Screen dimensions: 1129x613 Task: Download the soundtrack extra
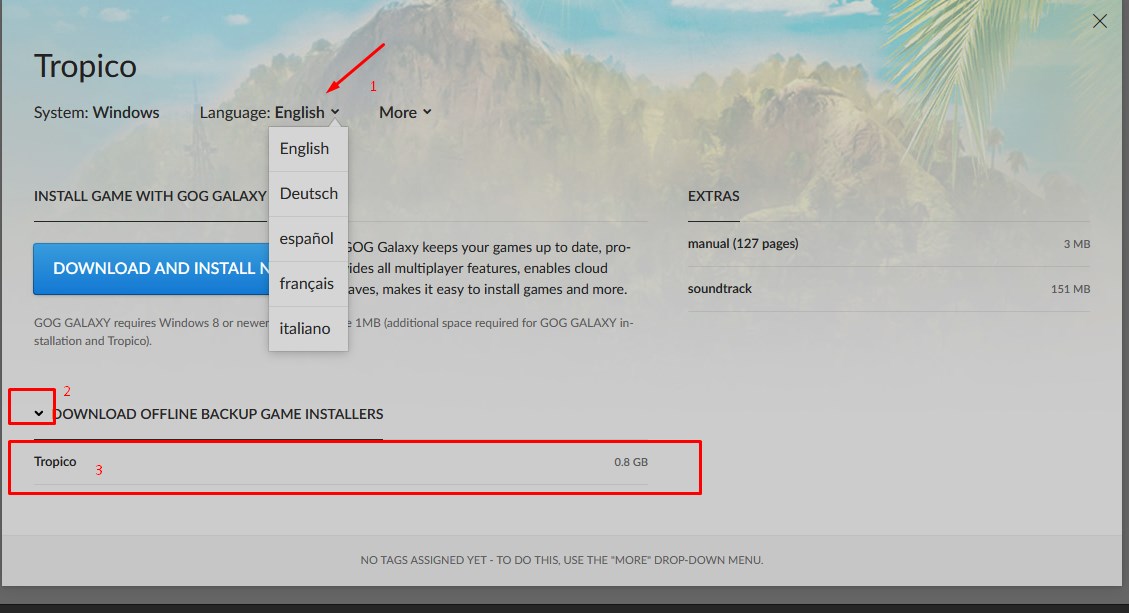tap(889, 289)
